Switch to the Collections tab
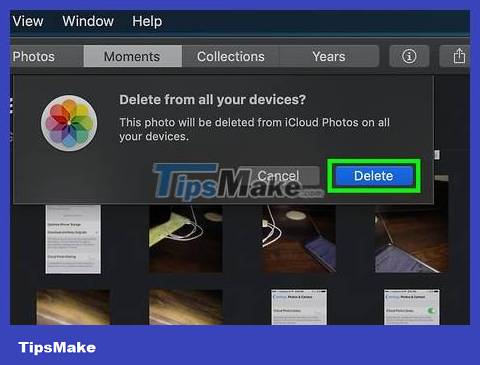This screenshot has height=365, width=480. 231,56
